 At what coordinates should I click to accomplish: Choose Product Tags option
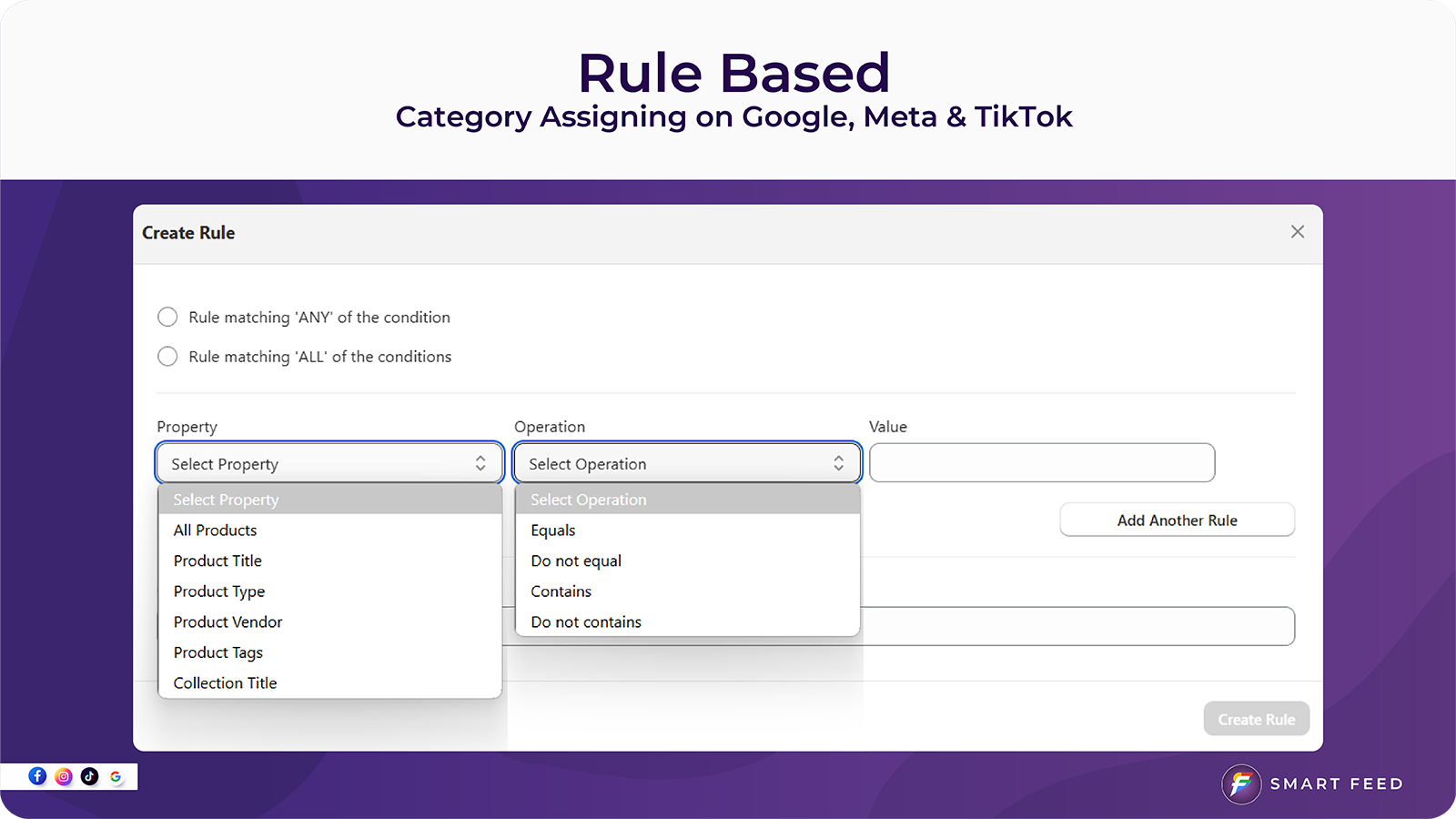click(x=330, y=652)
